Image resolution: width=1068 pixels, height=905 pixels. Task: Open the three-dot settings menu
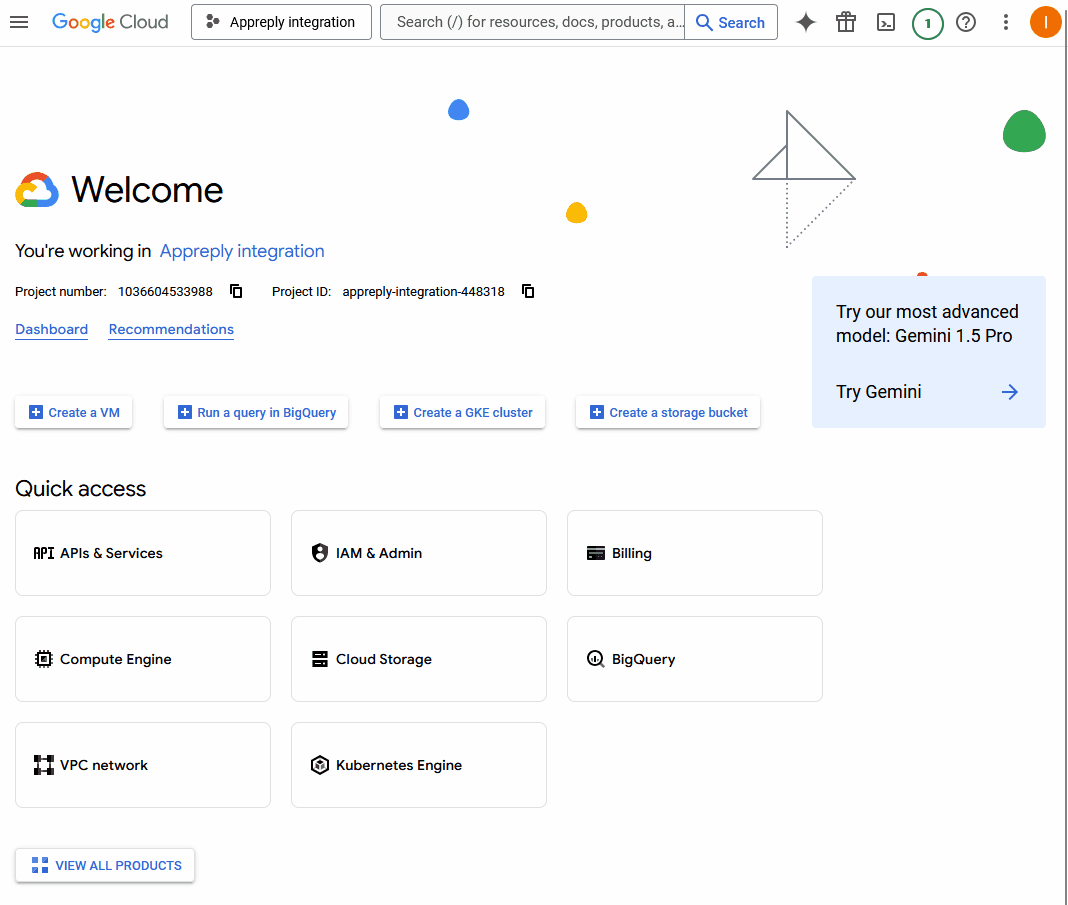(1005, 22)
